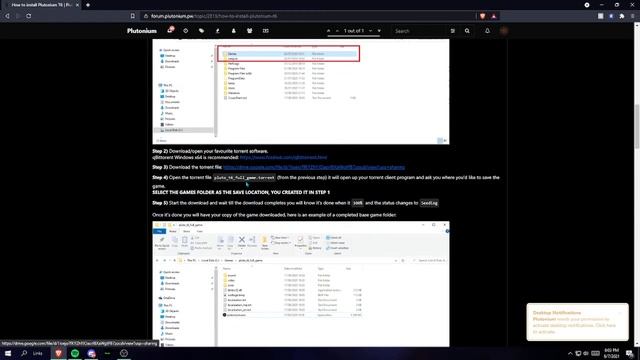Open Spotify in the taskbar
Viewport: 640px width, 360px height.
click(75, 353)
